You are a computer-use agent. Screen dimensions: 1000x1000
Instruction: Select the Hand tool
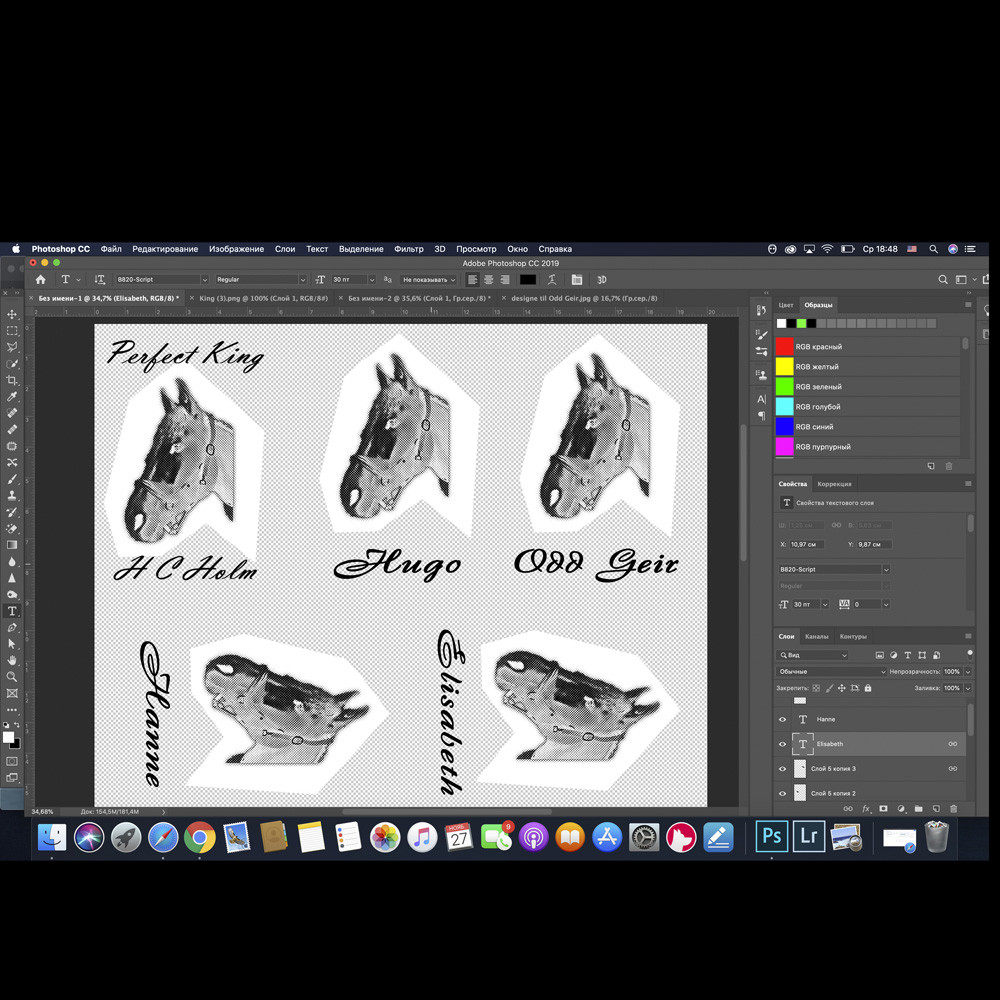12,660
